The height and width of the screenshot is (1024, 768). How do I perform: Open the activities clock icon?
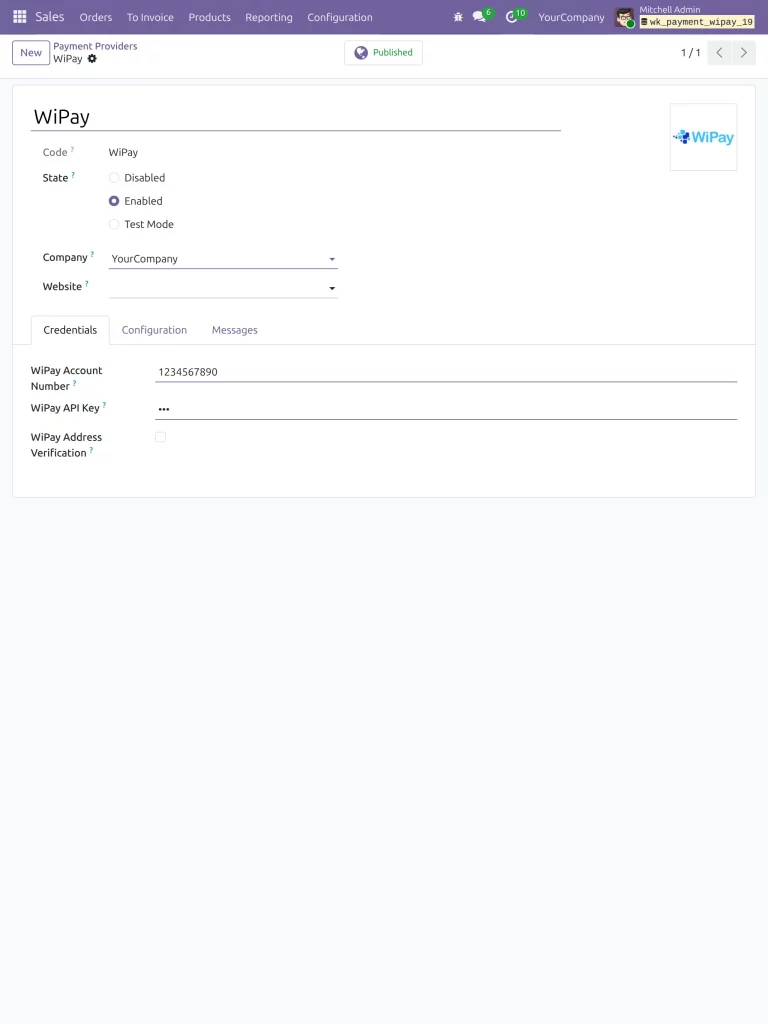click(x=511, y=17)
